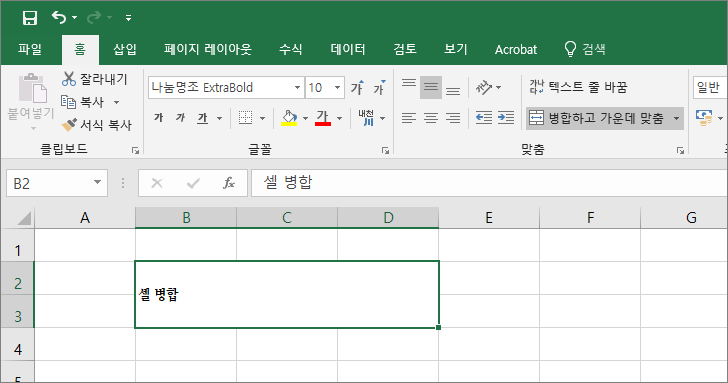Expand the borders dropdown arrow
Image resolution: width=728 pixels, height=383 pixels.
(x=262, y=118)
